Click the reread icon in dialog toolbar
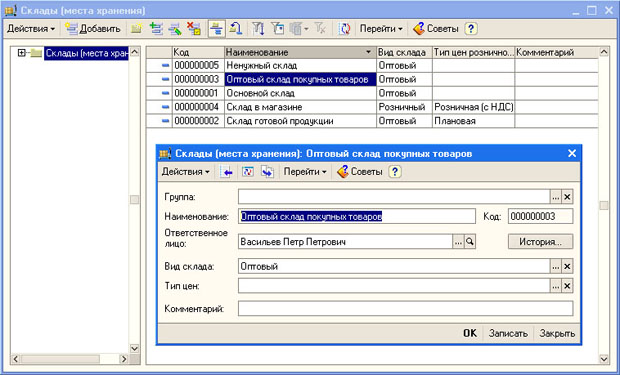The image size is (620, 375). coord(248,172)
